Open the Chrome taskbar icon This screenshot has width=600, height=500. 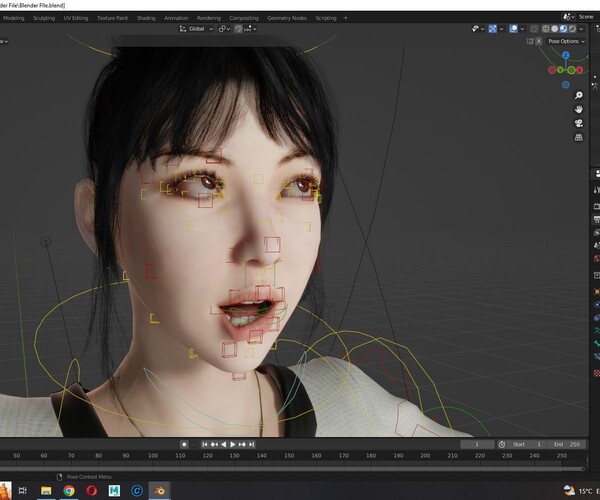pyautogui.click(x=69, y=490)
